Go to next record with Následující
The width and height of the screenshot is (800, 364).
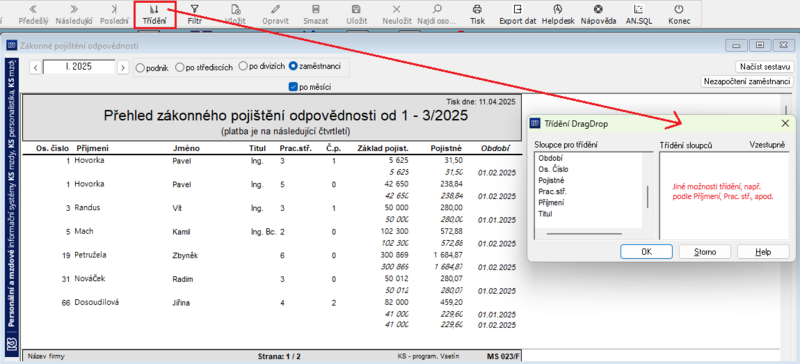(73, 14)
